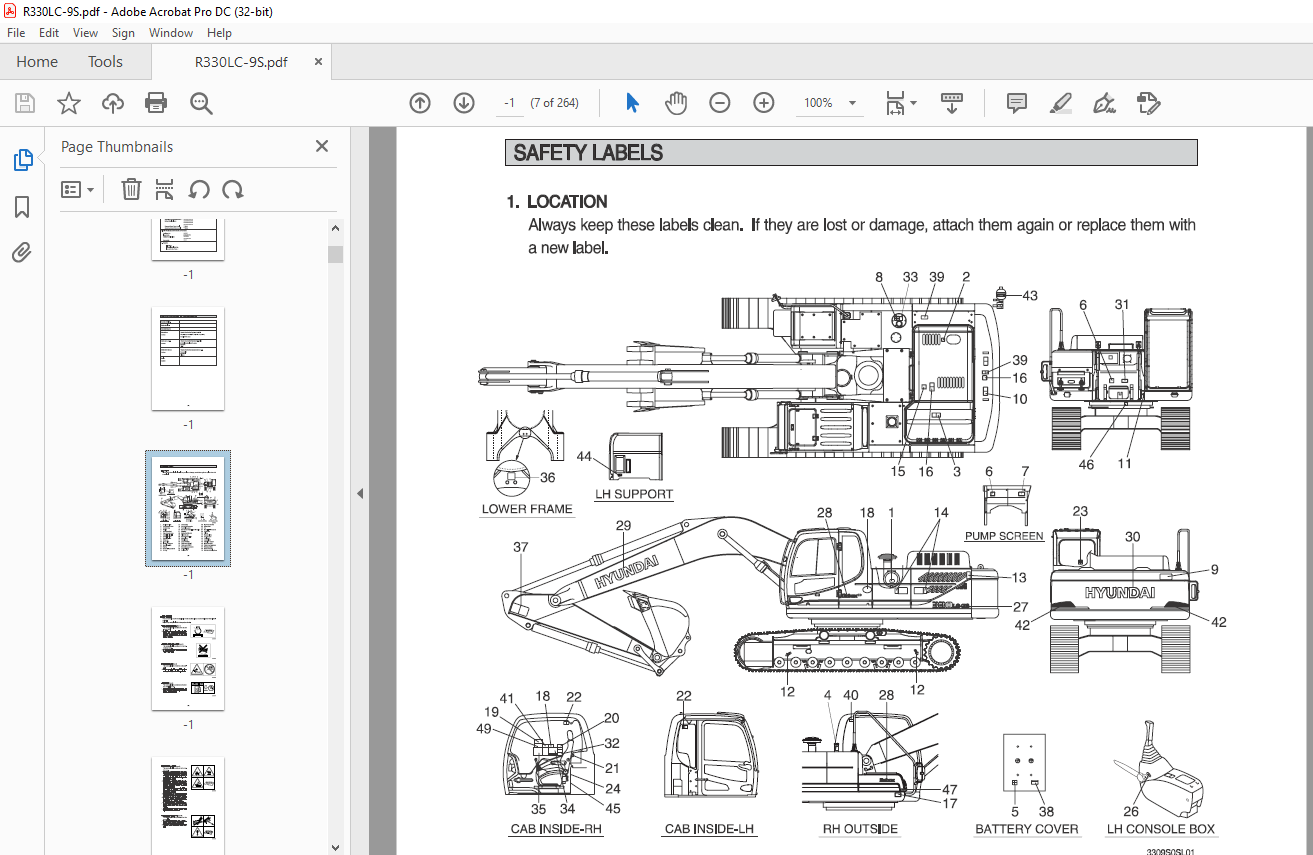Zoom out with the minus icon
Viewport: 1313px width, 855px height.
(720, 103)
